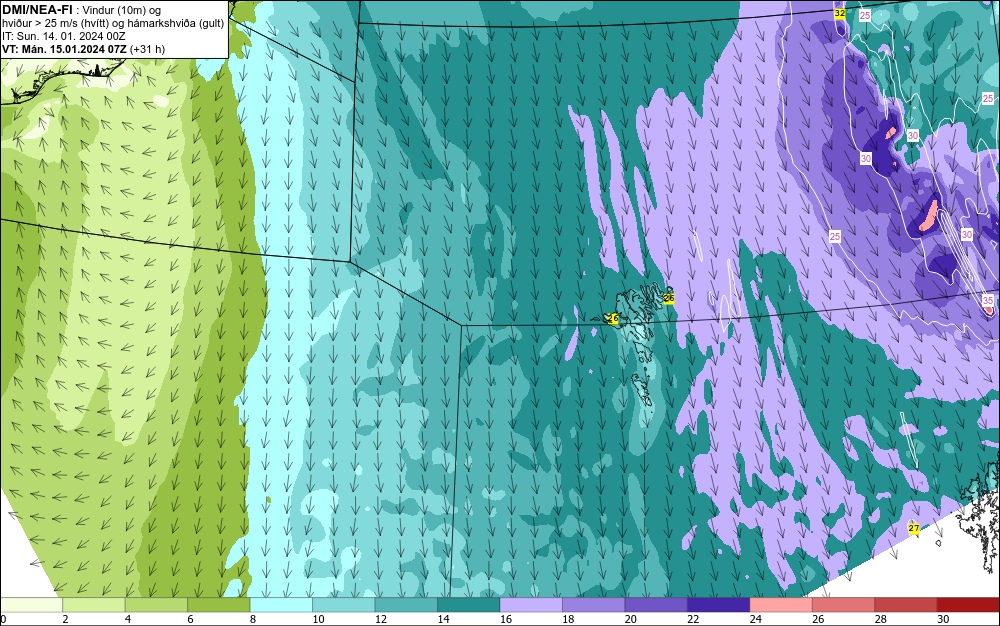Select the 20–22 m/s violet legend swatch
The image size is (1000, 626).
click(656, 605)
